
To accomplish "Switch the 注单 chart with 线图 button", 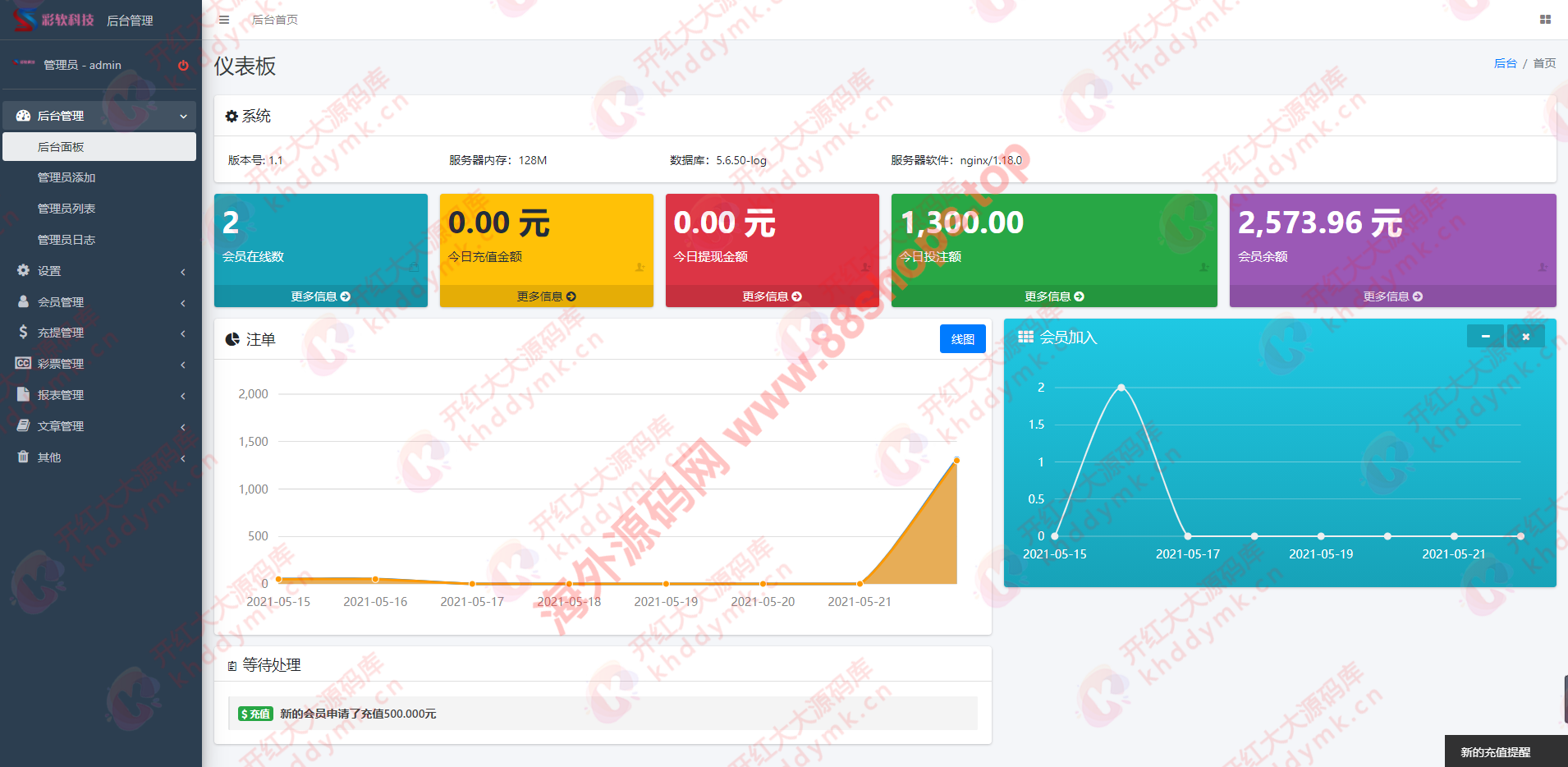I will [x=962, y=339].
